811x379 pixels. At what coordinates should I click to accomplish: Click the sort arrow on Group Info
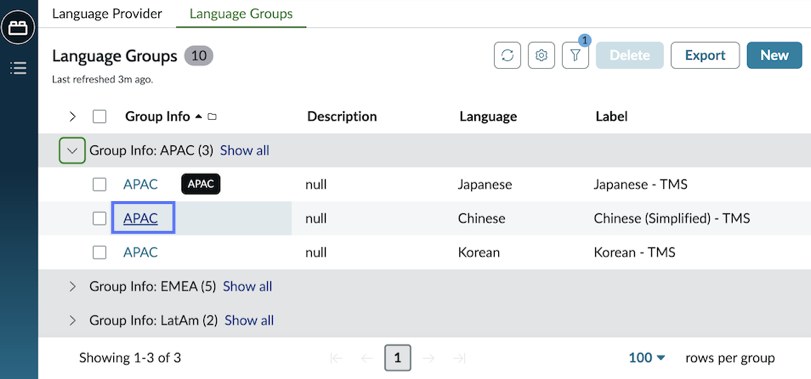199,117
